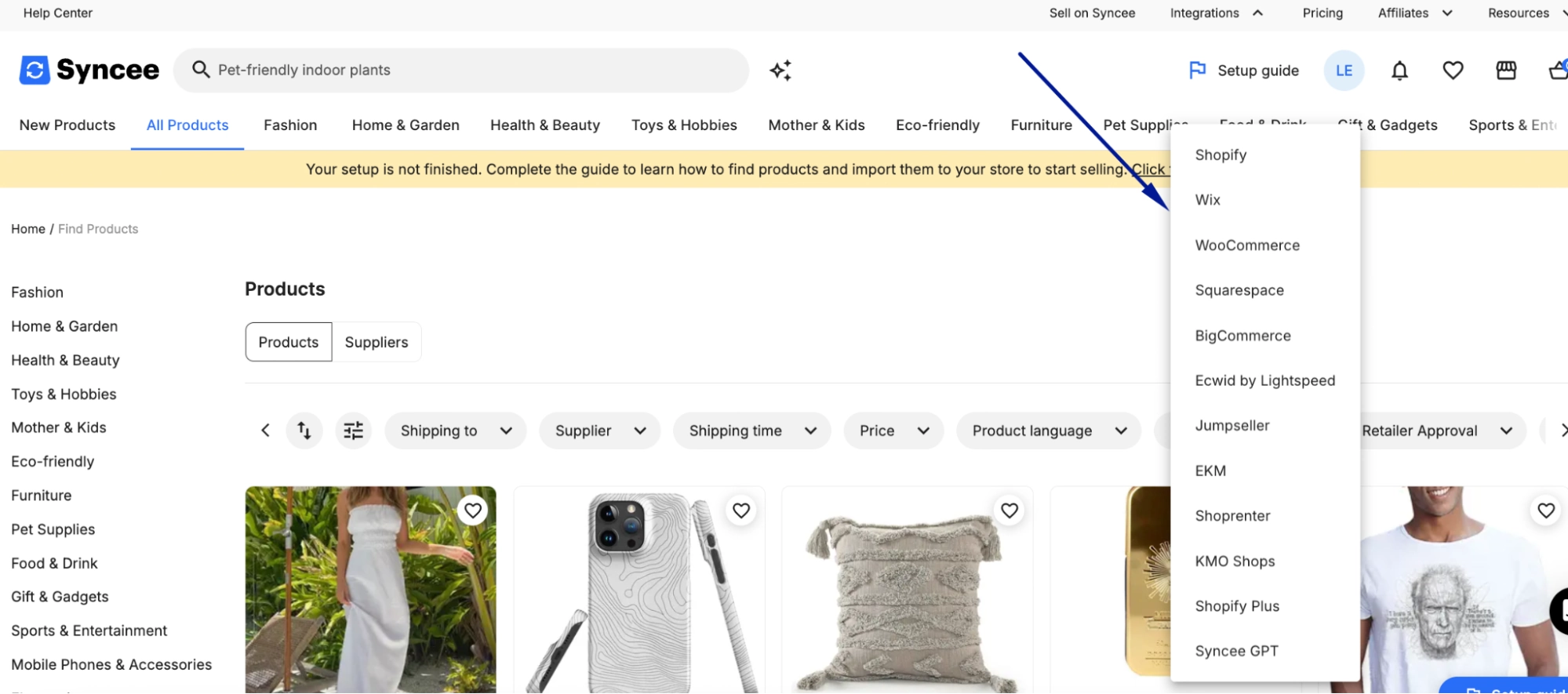The width and height of the screenshot is (1568, 694).
Task: Open the filter sliders icon
Action: click(x=354, y=431)
